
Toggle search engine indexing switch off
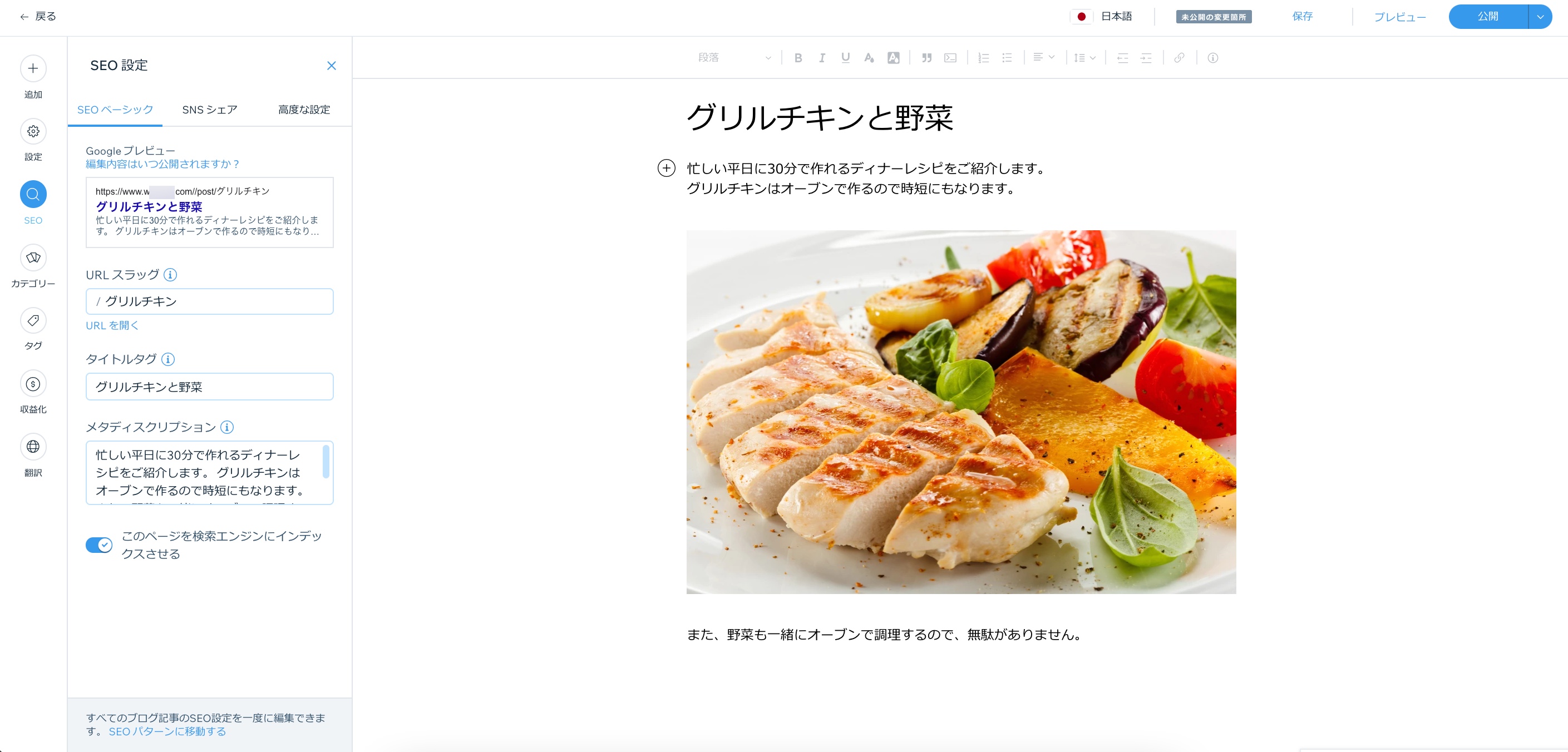(99, 545)
